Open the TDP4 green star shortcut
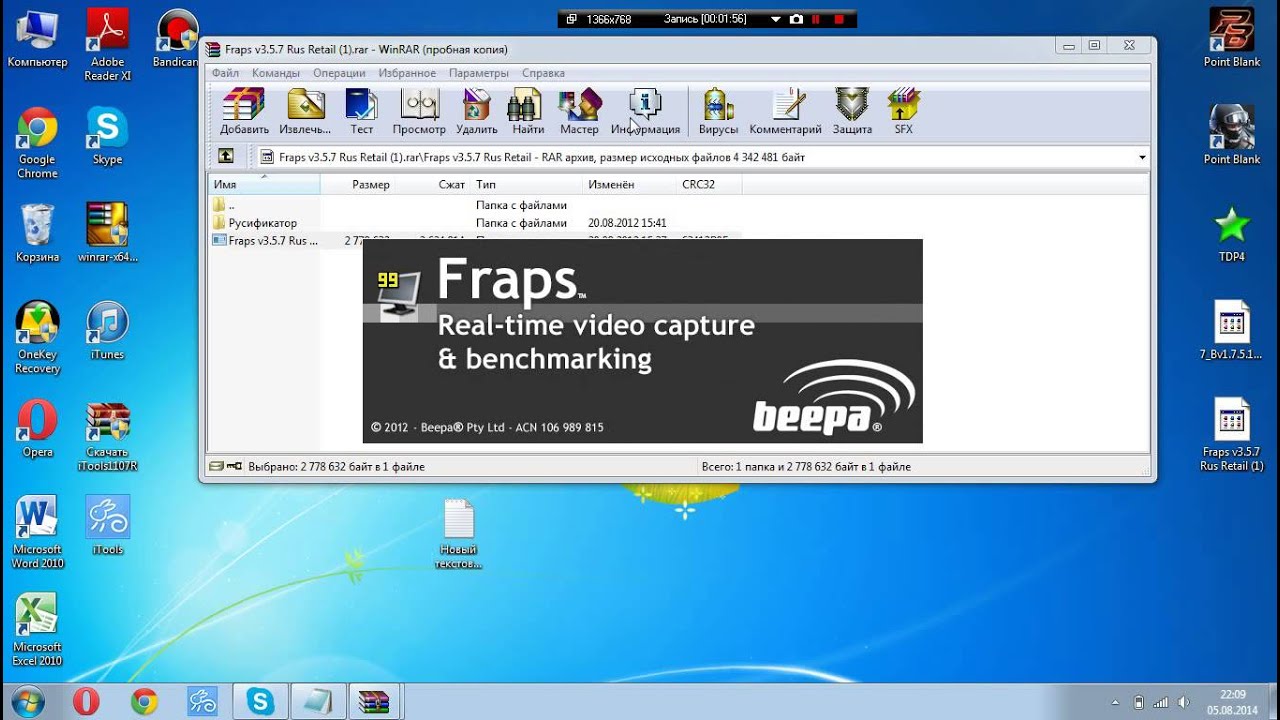 (x=1231, y=234)
